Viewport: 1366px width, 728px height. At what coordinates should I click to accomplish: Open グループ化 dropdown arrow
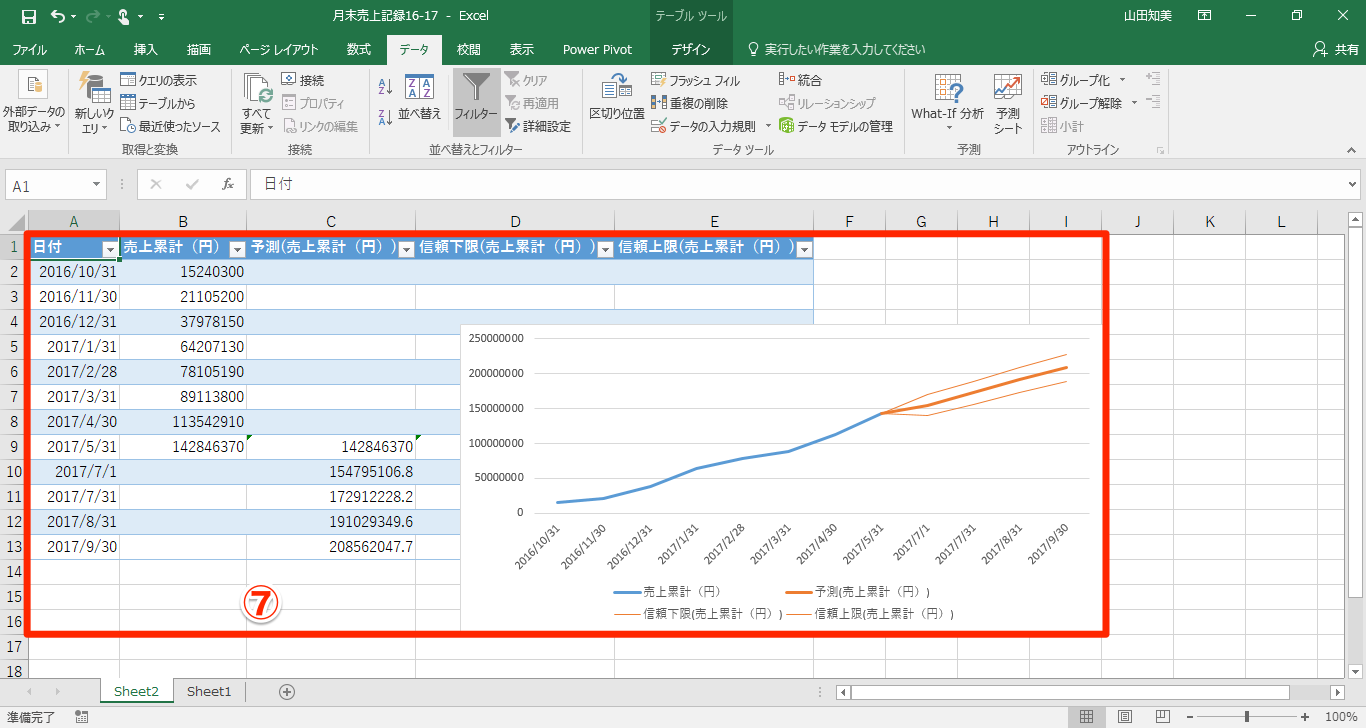click(1122, 80)
